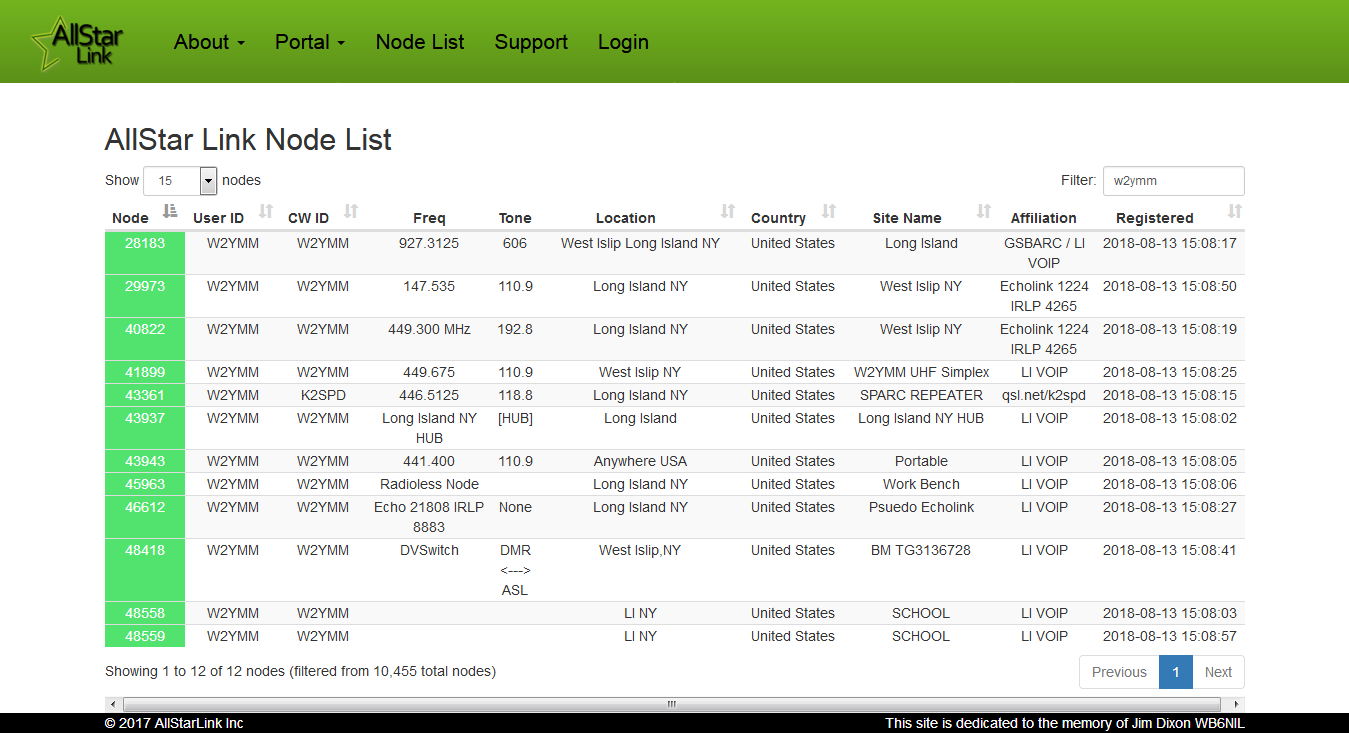Open node 46612
1349x733 pixels.
point(145,507)
